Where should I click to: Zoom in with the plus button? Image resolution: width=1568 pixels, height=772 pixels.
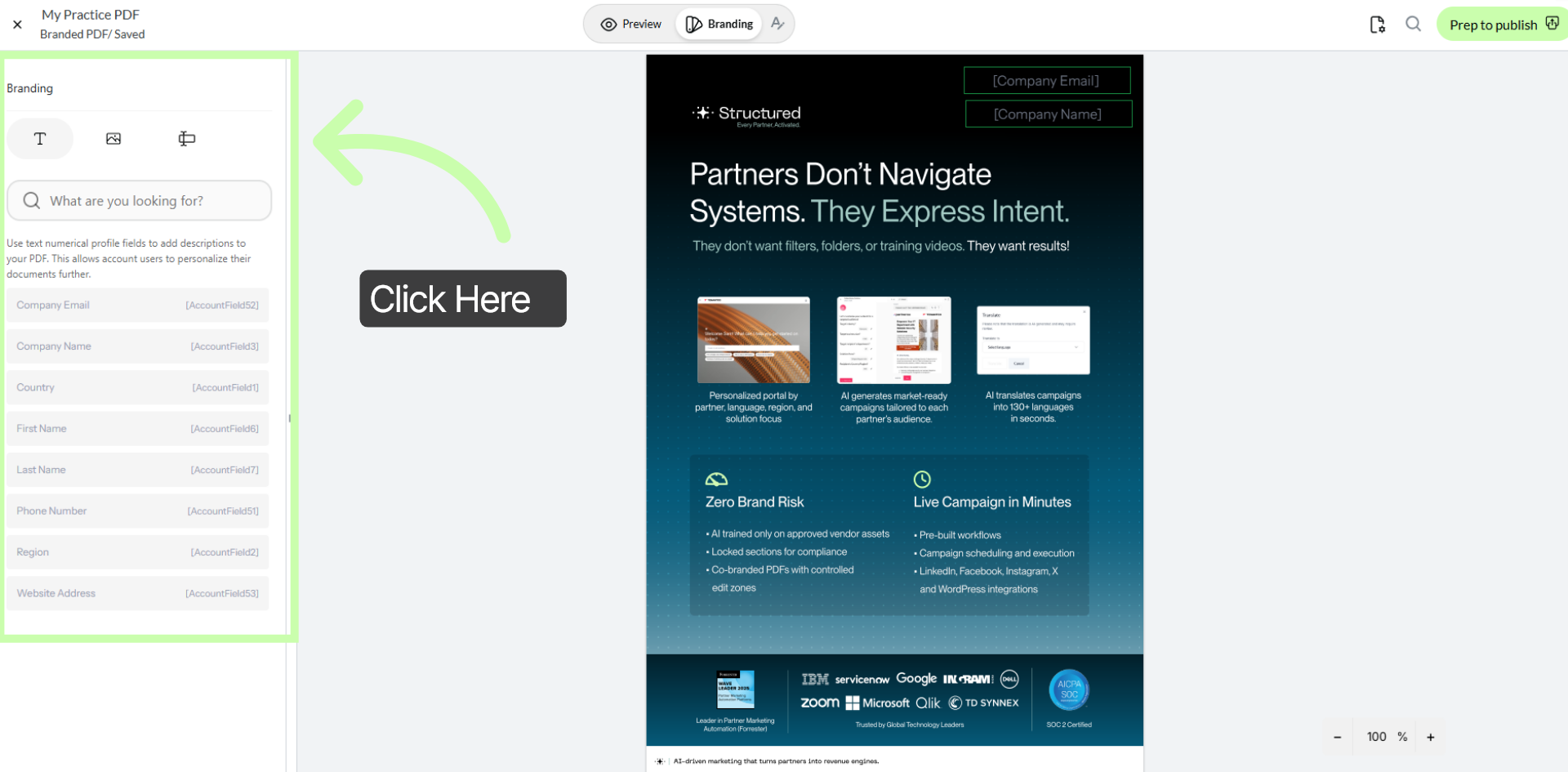(x=1431, y=737)
